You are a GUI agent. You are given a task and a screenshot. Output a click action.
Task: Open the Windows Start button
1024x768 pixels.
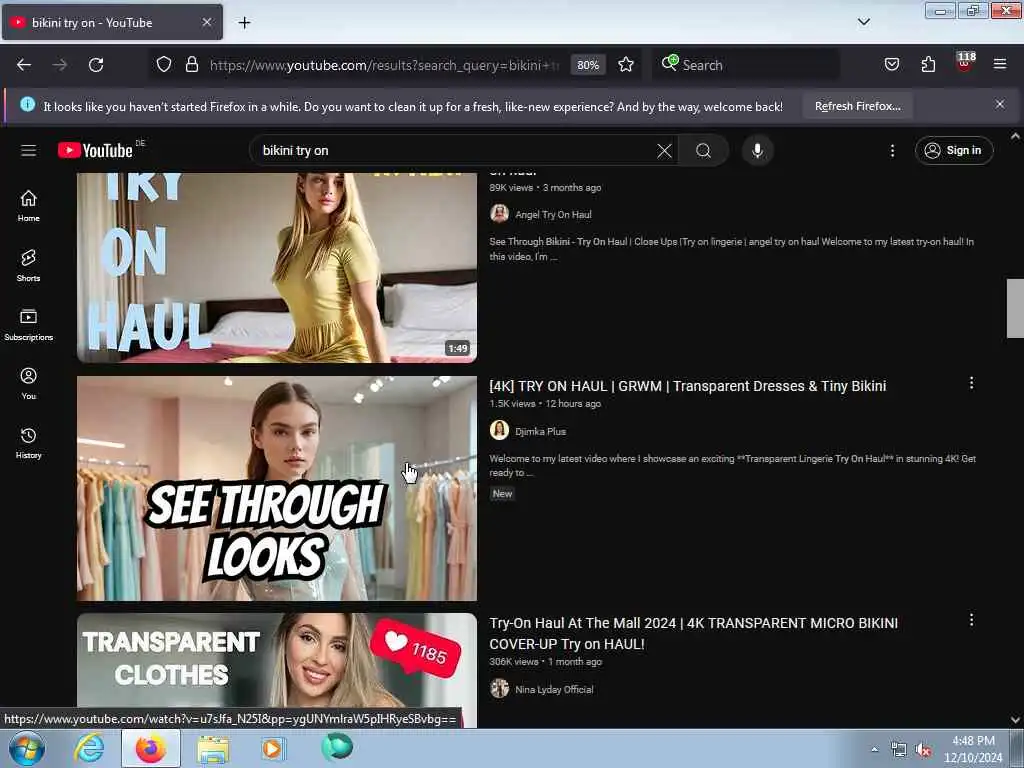27,748
